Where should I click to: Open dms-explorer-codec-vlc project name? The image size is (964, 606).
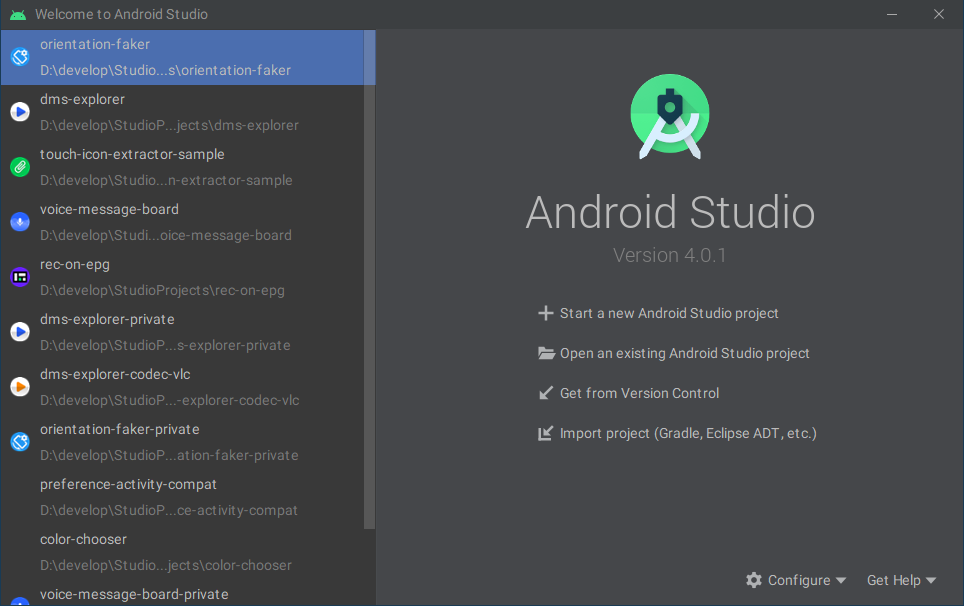click(x=115, y=374)
